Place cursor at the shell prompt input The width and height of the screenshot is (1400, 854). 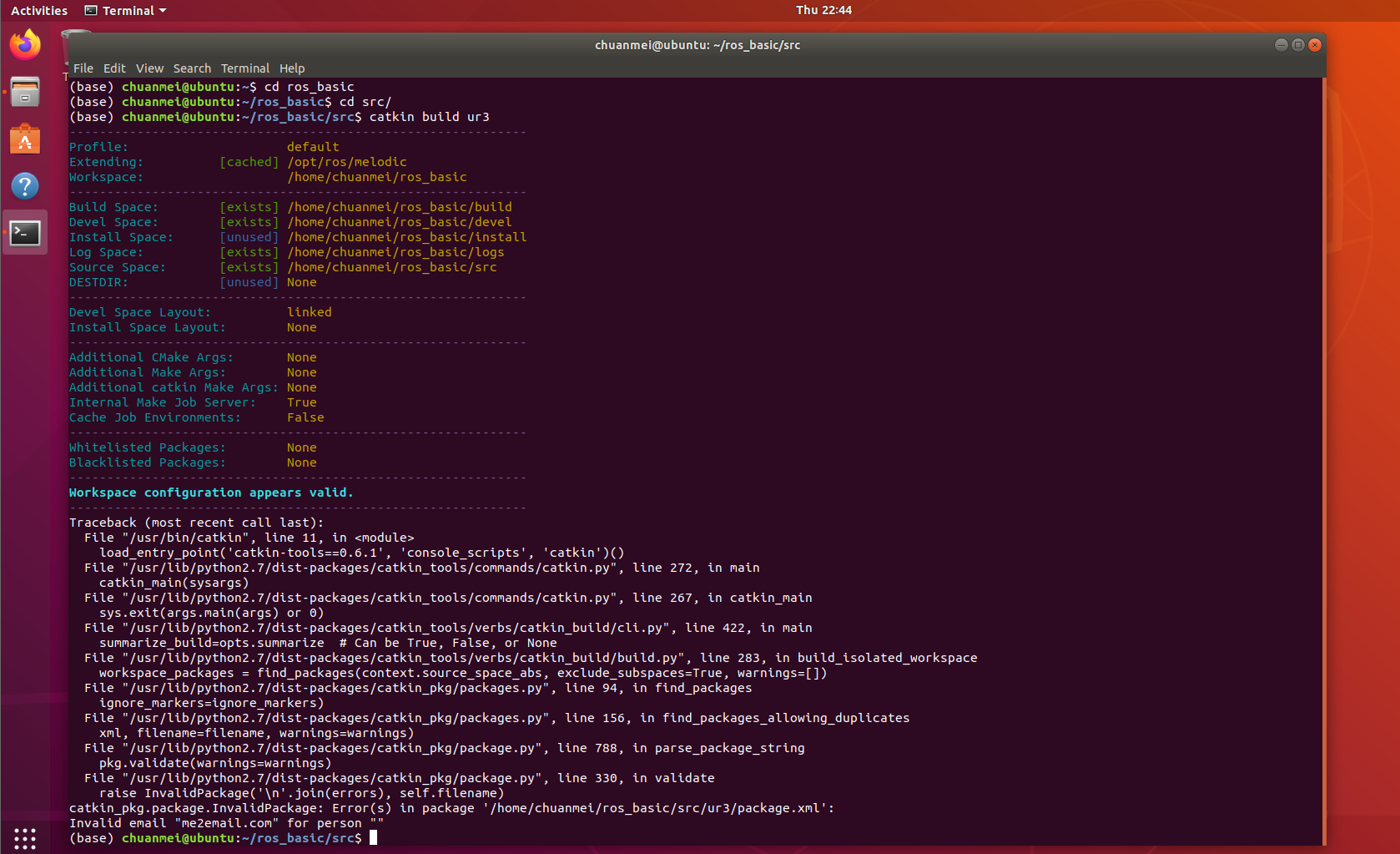tap(373, 837)
